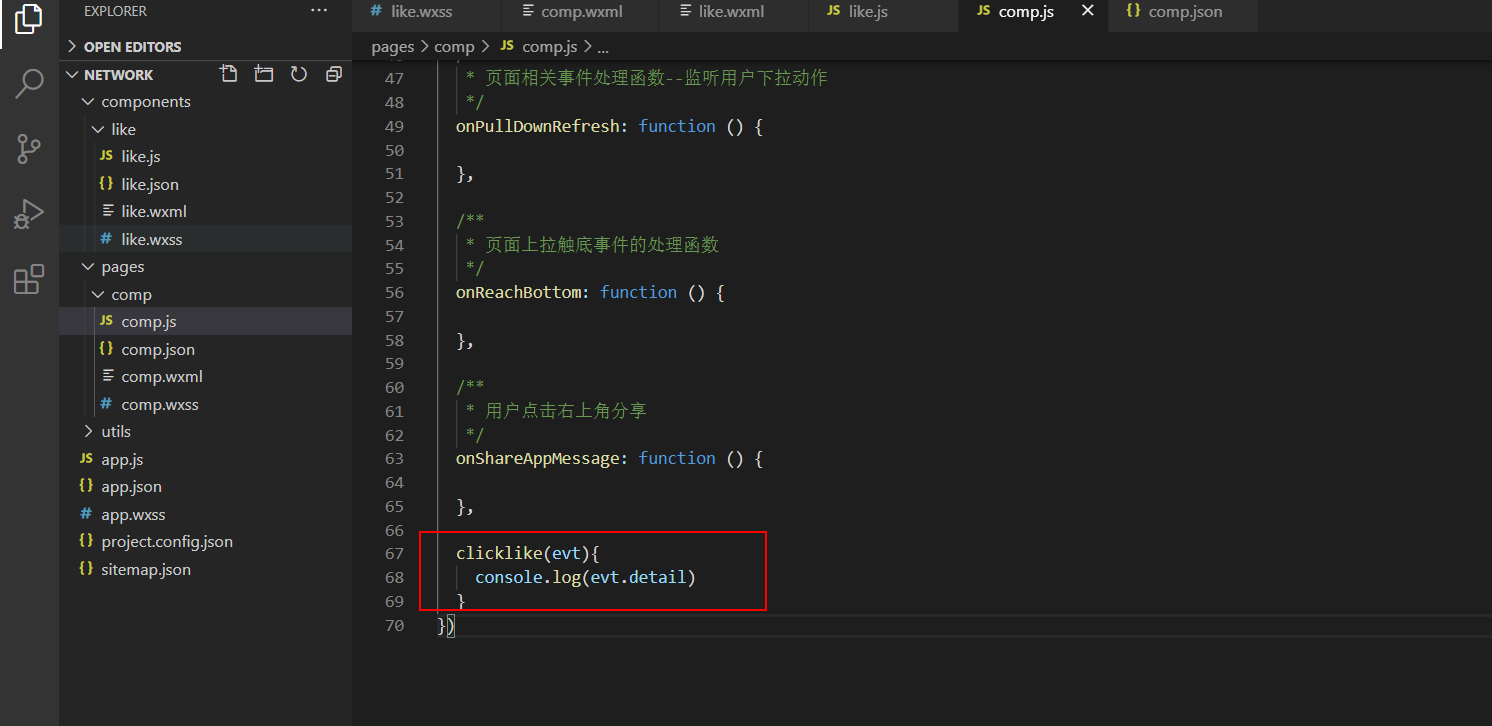Switch to the like.wxml tab
1492x726 pixels.
tap(733, 12)
